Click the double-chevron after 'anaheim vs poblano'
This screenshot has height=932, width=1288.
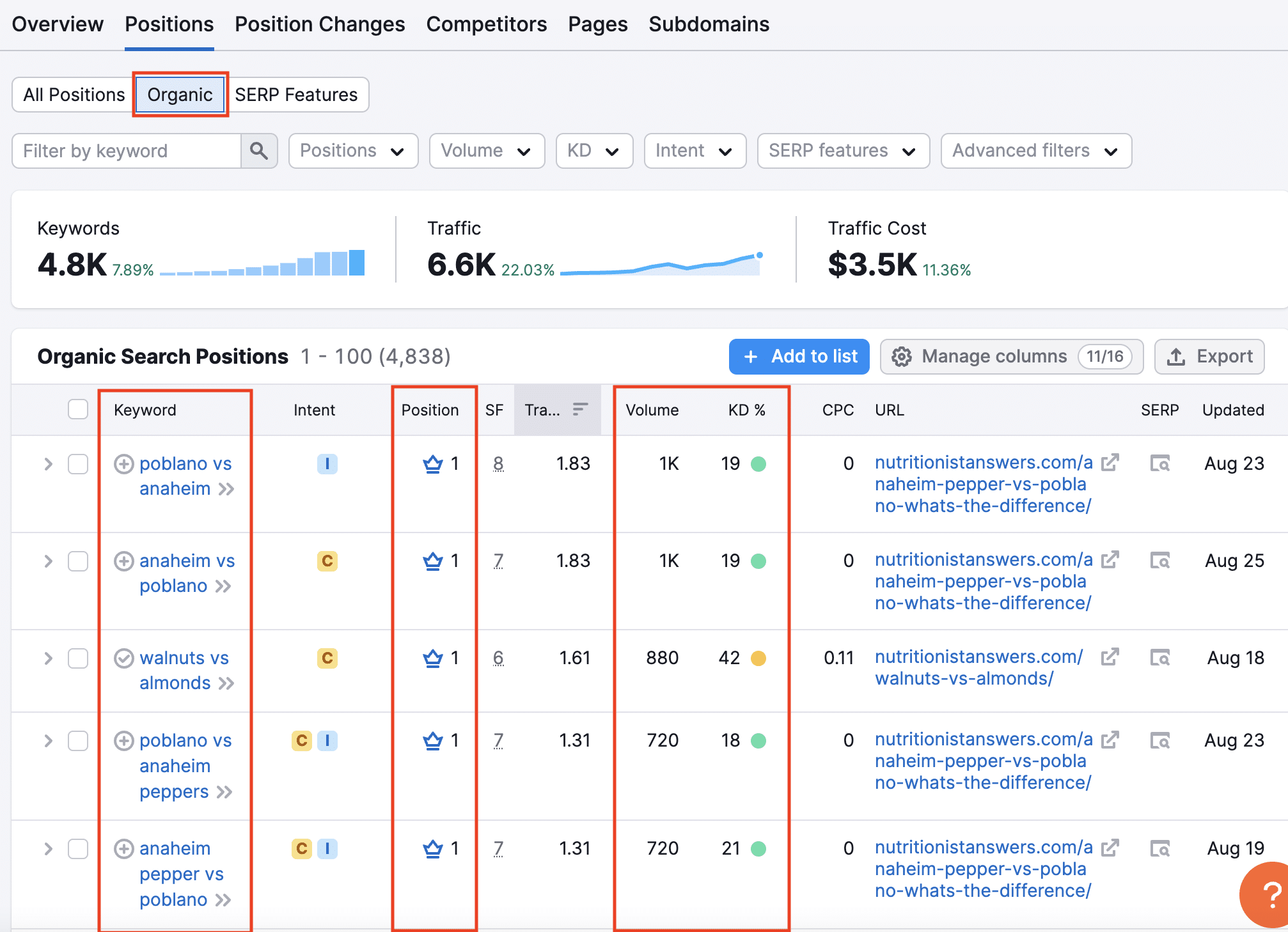(223, 586)
